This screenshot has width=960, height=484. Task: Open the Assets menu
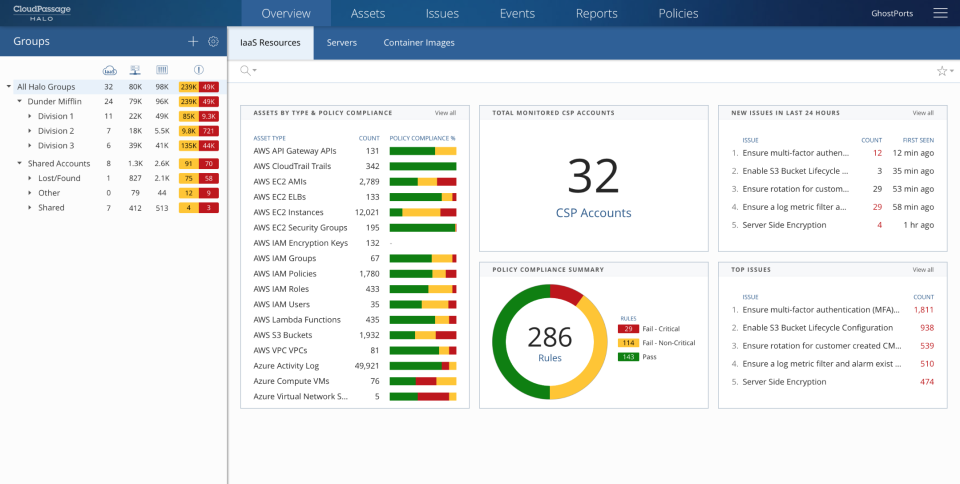[368, 13]
